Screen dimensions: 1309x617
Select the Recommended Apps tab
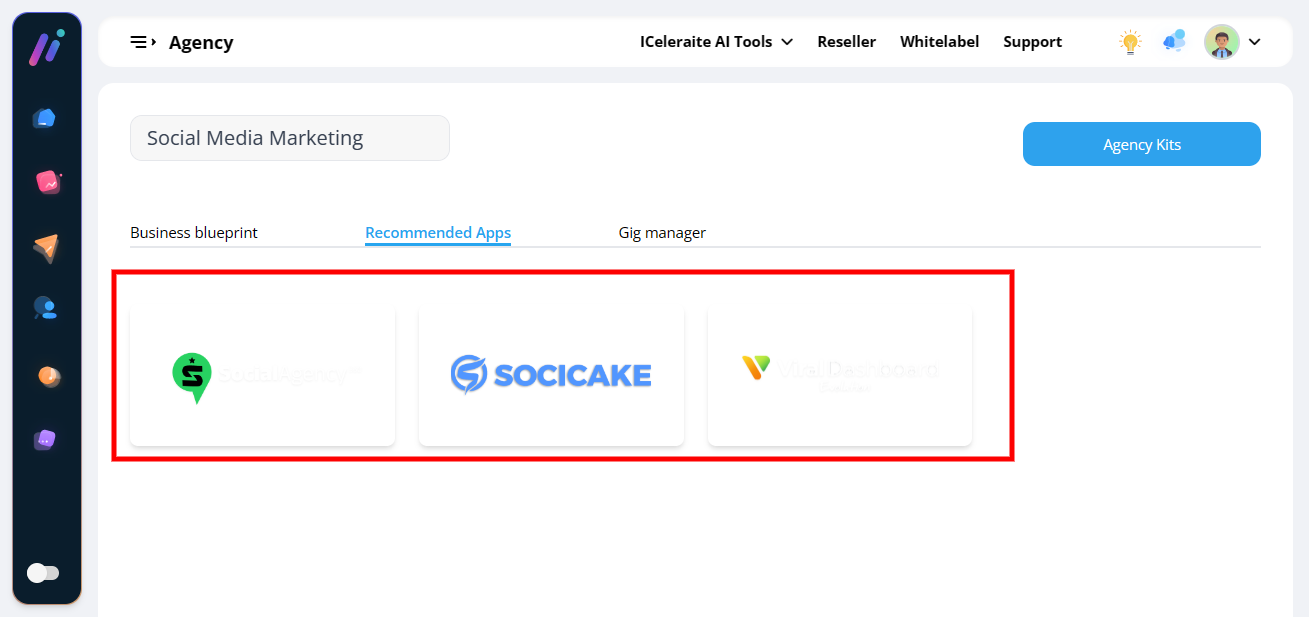438,233
